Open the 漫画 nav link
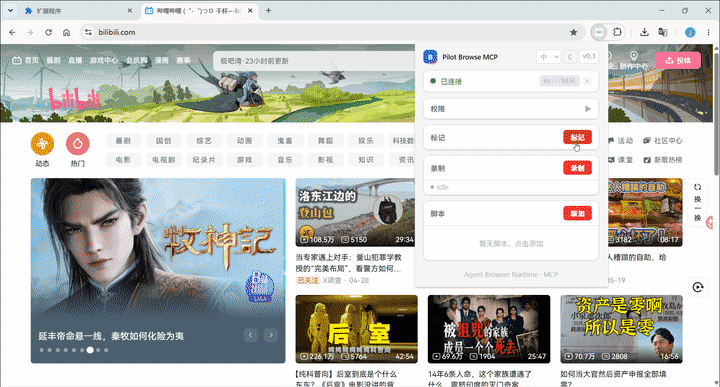This screenshot has width=720, height=387. click(x=162, y=60)
